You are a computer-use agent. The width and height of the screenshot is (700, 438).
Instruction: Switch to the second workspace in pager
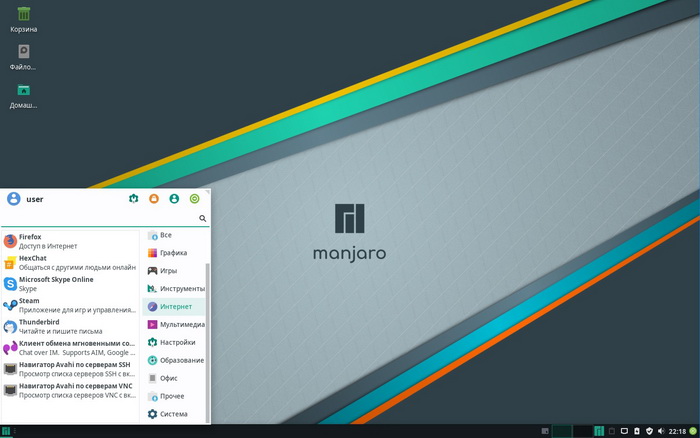[583, 431]
